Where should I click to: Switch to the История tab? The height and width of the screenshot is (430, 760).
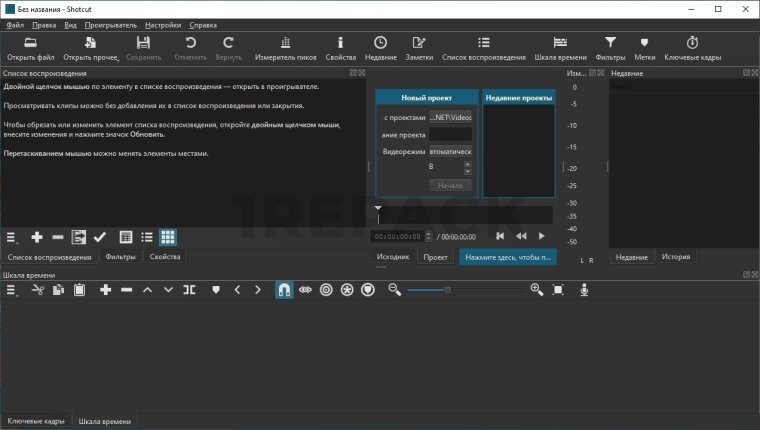pyautogui.click(x=676, y=257)
